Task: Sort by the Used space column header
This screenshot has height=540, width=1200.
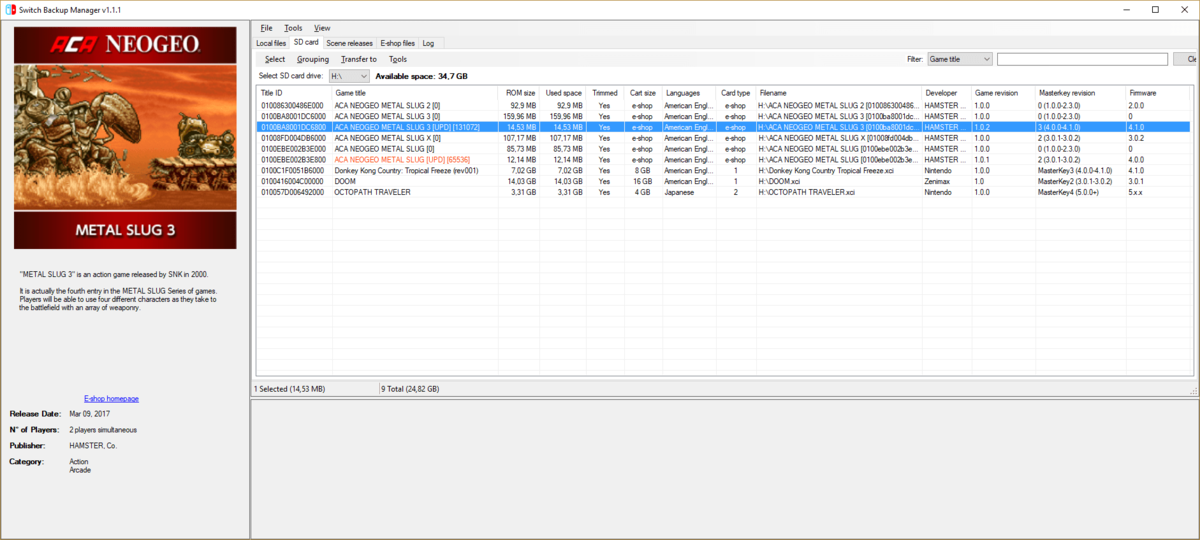Action: point(563,92)
